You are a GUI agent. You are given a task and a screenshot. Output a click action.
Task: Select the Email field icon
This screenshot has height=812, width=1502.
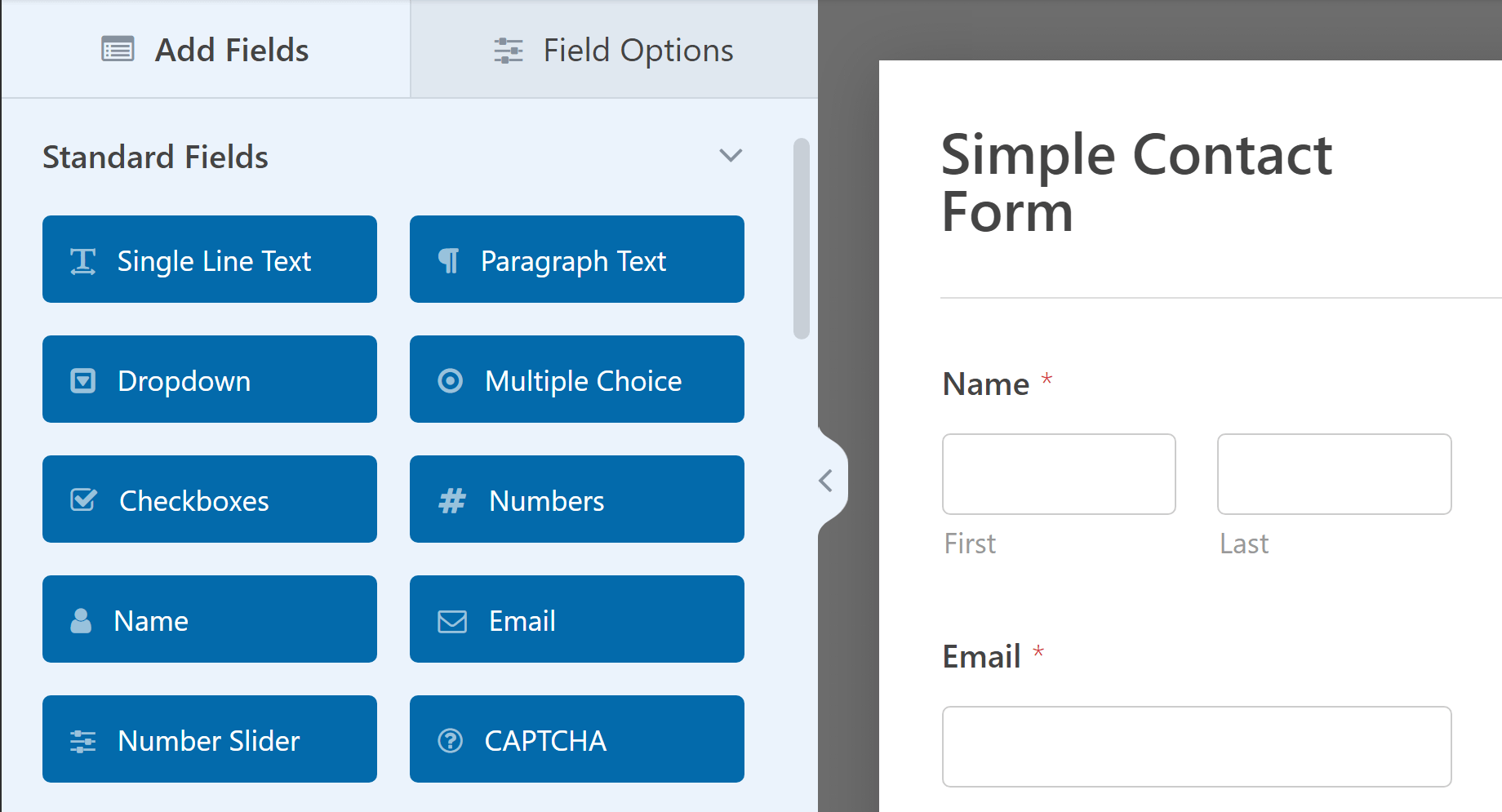[451, 620]
